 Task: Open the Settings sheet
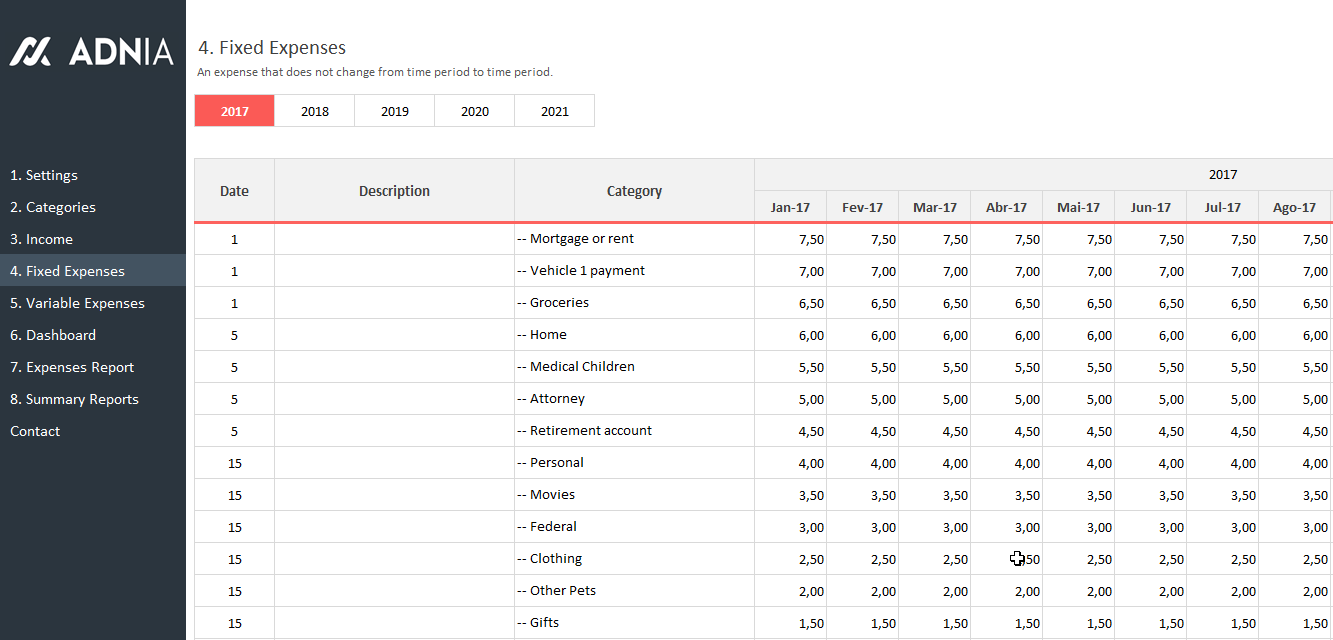pyautogui.click(x=44, y=175)
